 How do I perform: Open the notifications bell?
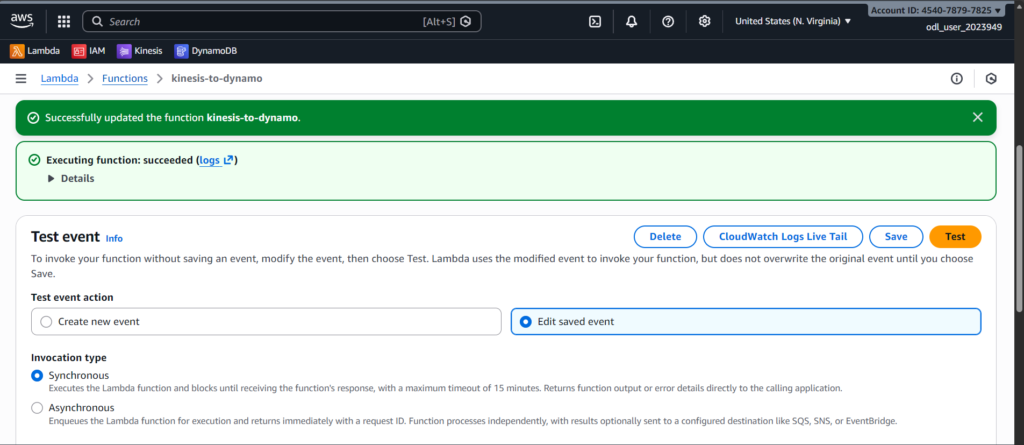click(631, 21)
